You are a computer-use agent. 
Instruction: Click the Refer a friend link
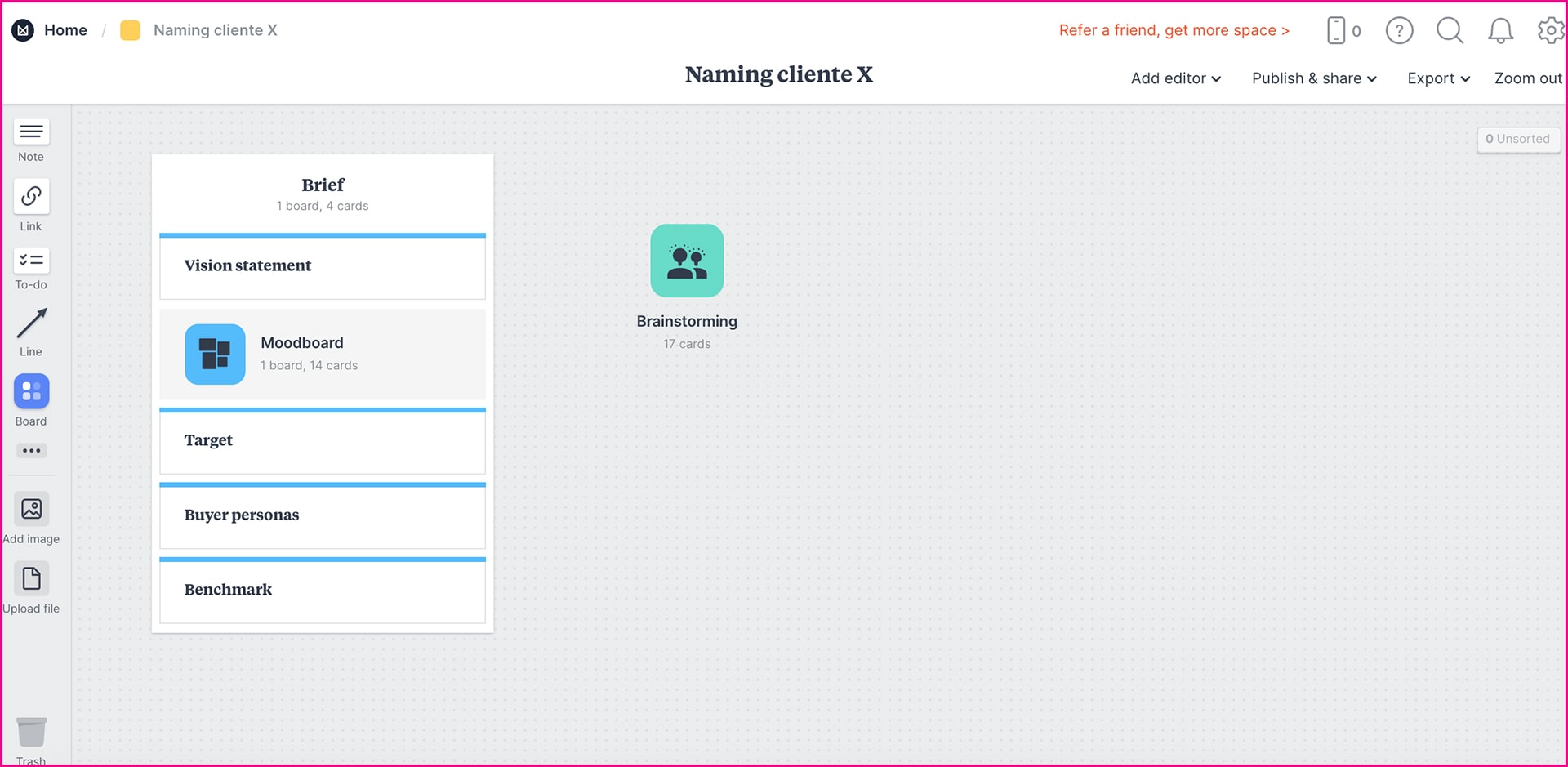(x=1174, y=30)
